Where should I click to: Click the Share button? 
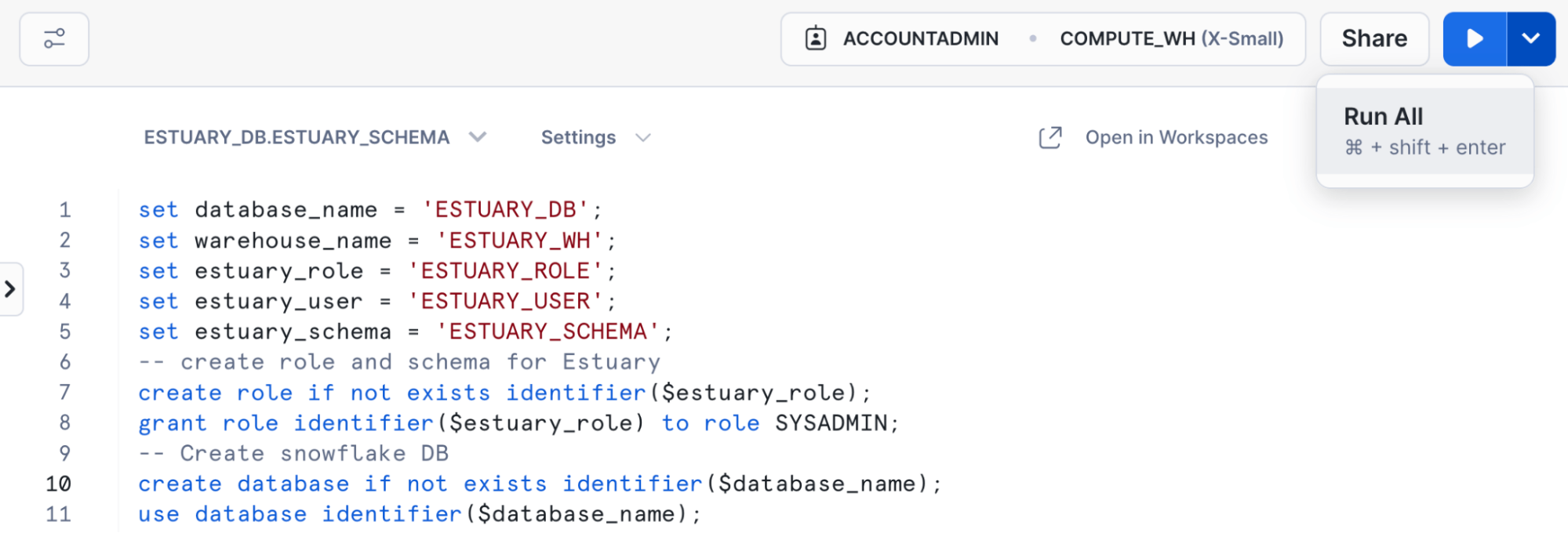[x=1374, y=38]
